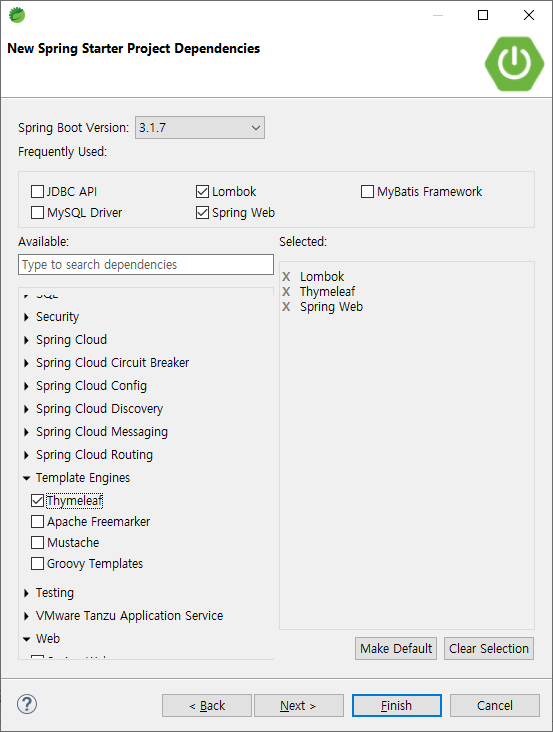The width and height of the screenshot is (553, 732).
Task: Collapse the Template Engines category
Action: (26, 478)
